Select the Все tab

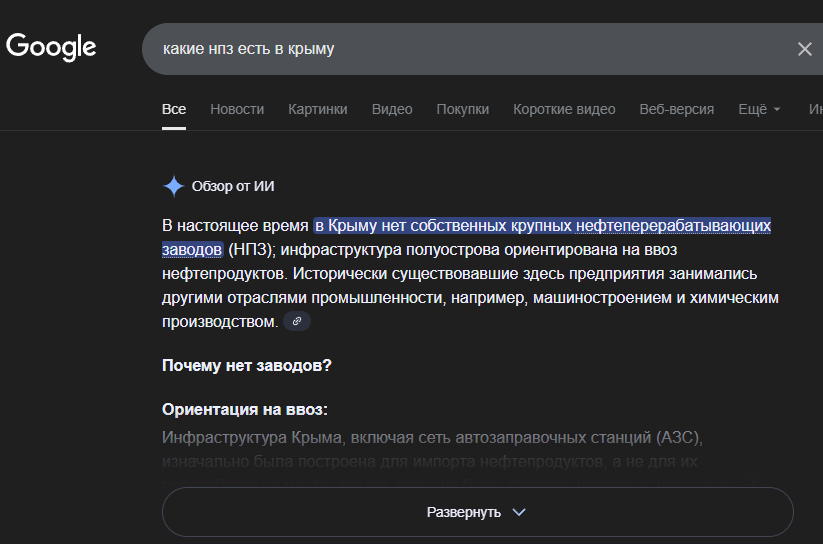174,109
